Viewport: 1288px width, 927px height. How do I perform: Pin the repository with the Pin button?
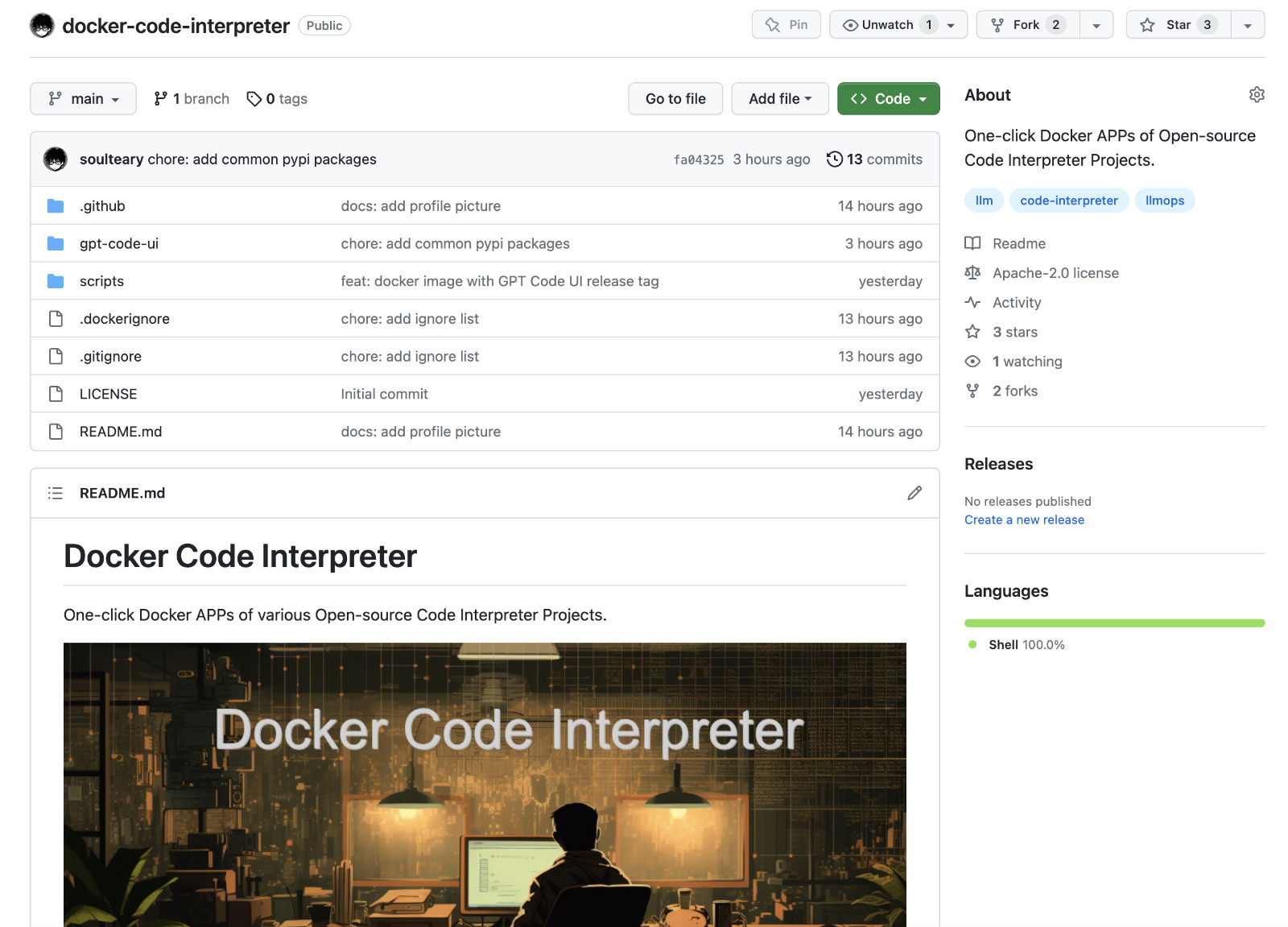click(x=786, y=25)
